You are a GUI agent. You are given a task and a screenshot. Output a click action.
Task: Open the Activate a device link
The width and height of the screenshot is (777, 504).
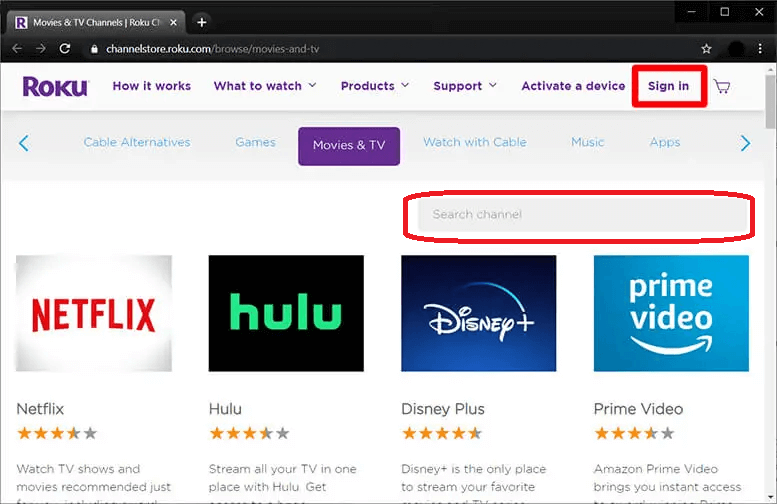click(573, 86)
